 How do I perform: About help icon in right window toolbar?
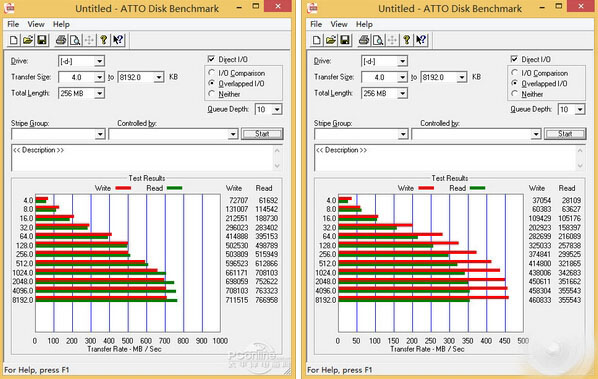click(x=407, y=40)
